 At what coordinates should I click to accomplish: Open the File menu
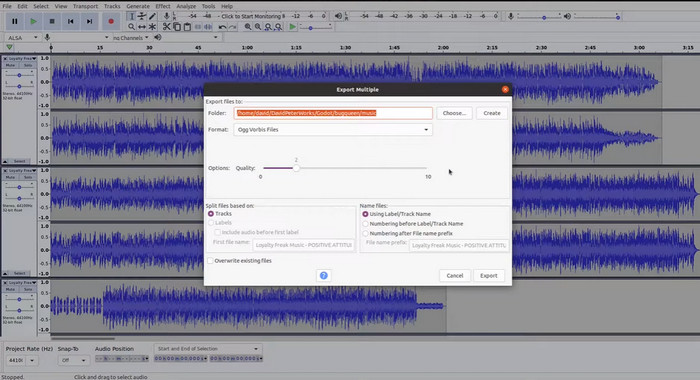(x=7, y=6)
